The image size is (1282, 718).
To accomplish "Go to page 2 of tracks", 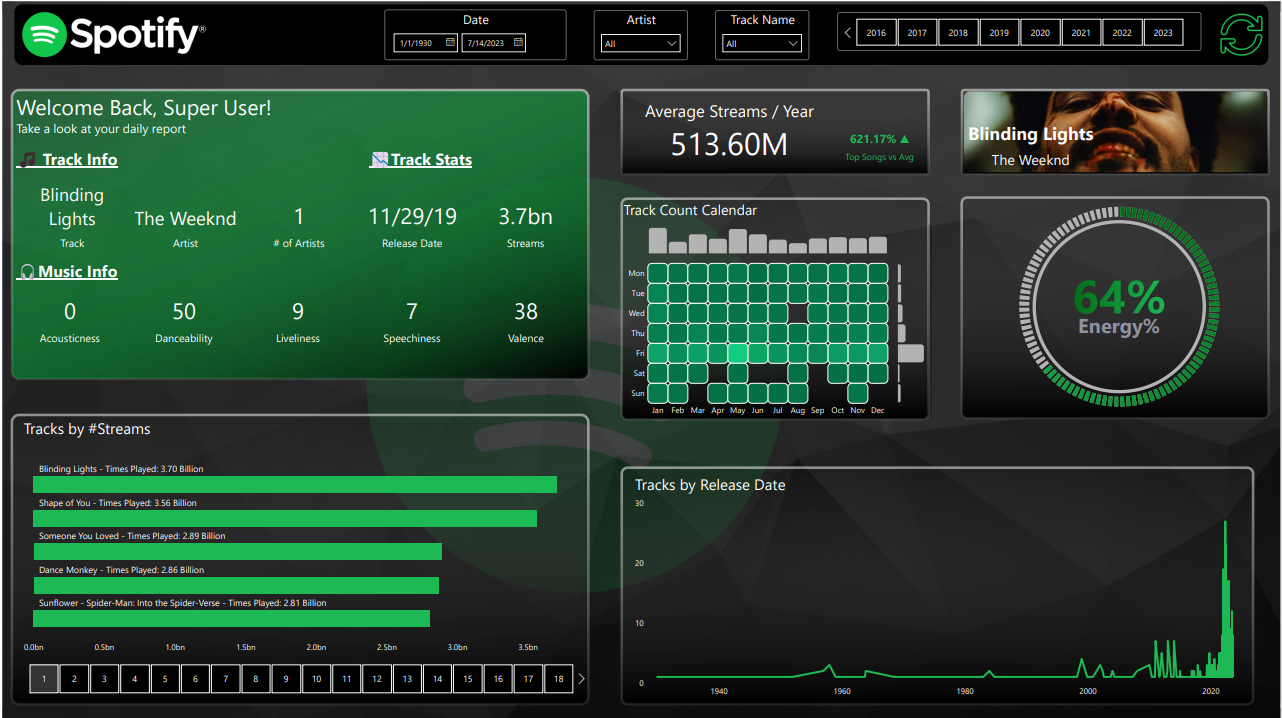I will coord(74,679).
